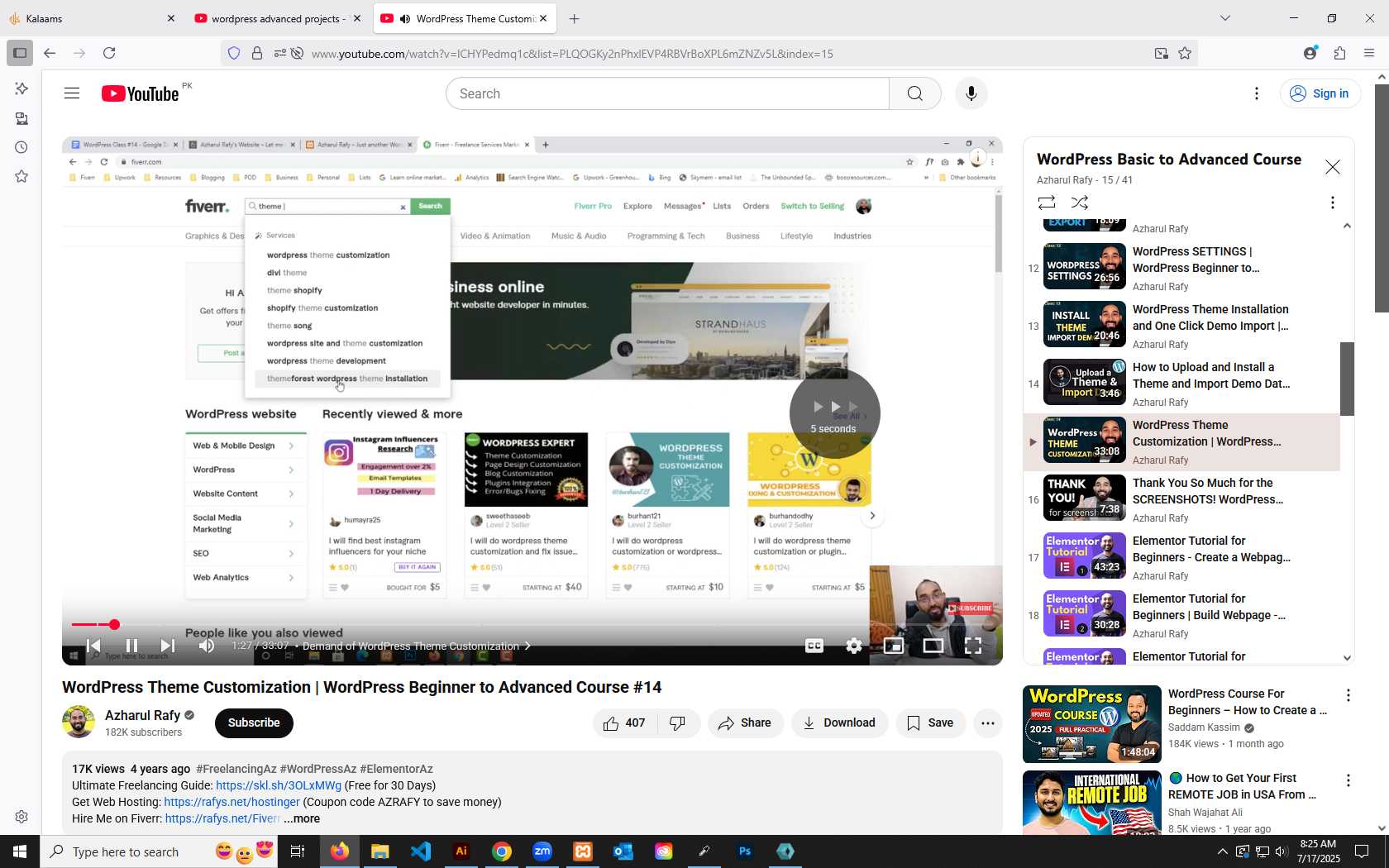Close the playlist panel

1333,167
